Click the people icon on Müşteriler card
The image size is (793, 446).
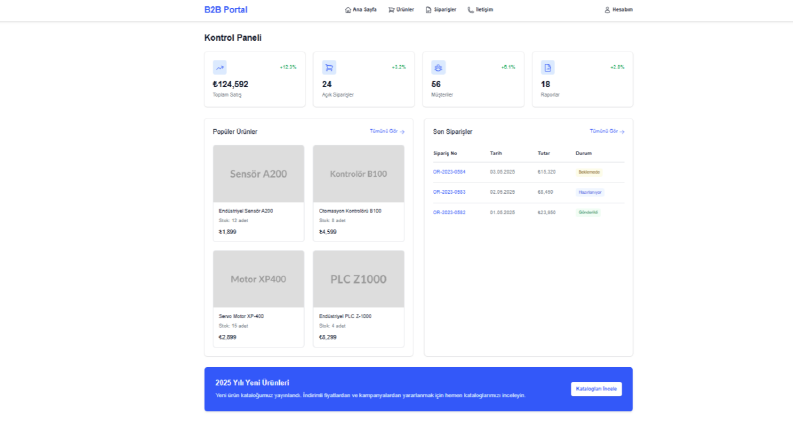438,67
